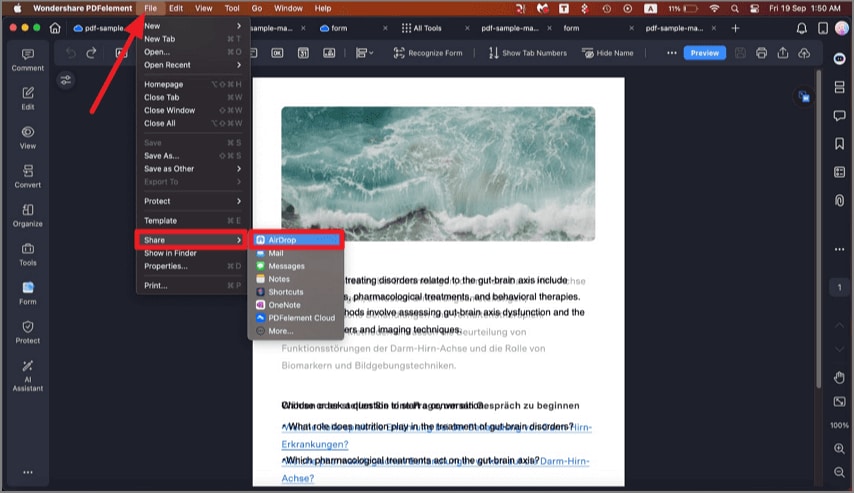Open the attachments paperclip panel
The height and width of the screenshot is (493, 854).
coord(839,200)
